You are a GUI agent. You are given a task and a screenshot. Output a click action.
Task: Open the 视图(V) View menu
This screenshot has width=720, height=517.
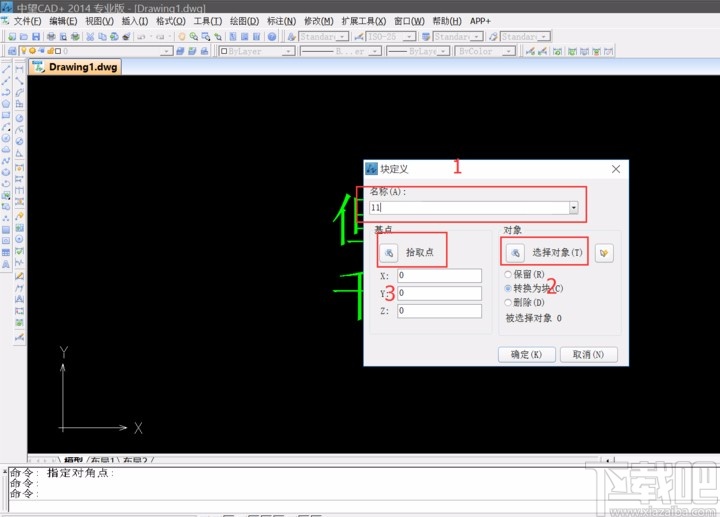point(99,21)
